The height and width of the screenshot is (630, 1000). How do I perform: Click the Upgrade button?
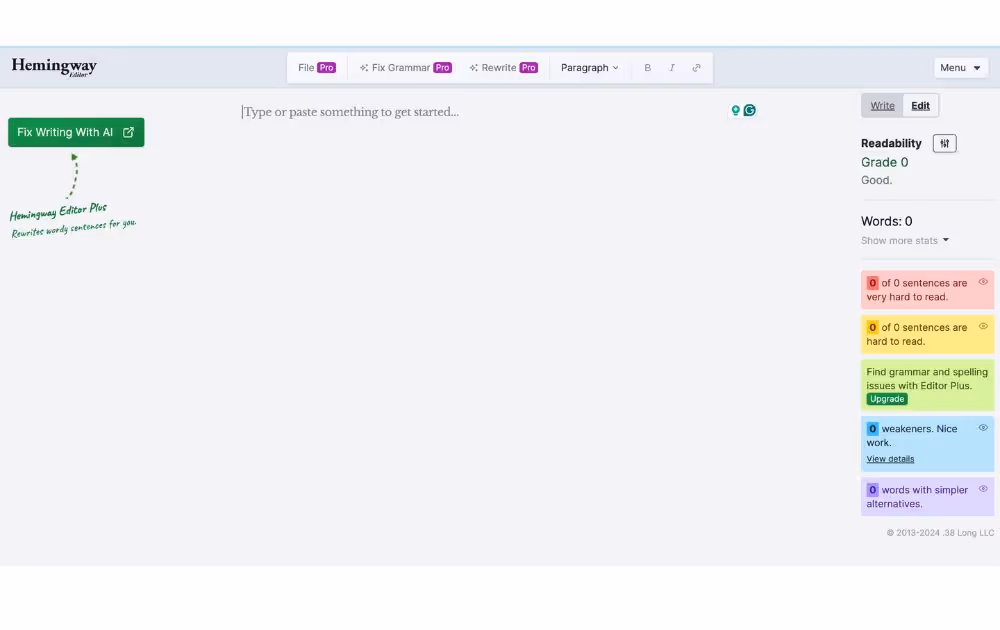pos(887,399)
